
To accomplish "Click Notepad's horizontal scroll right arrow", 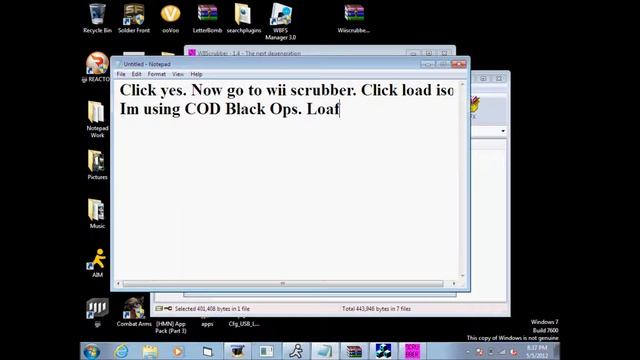I will tap(454, 284).
